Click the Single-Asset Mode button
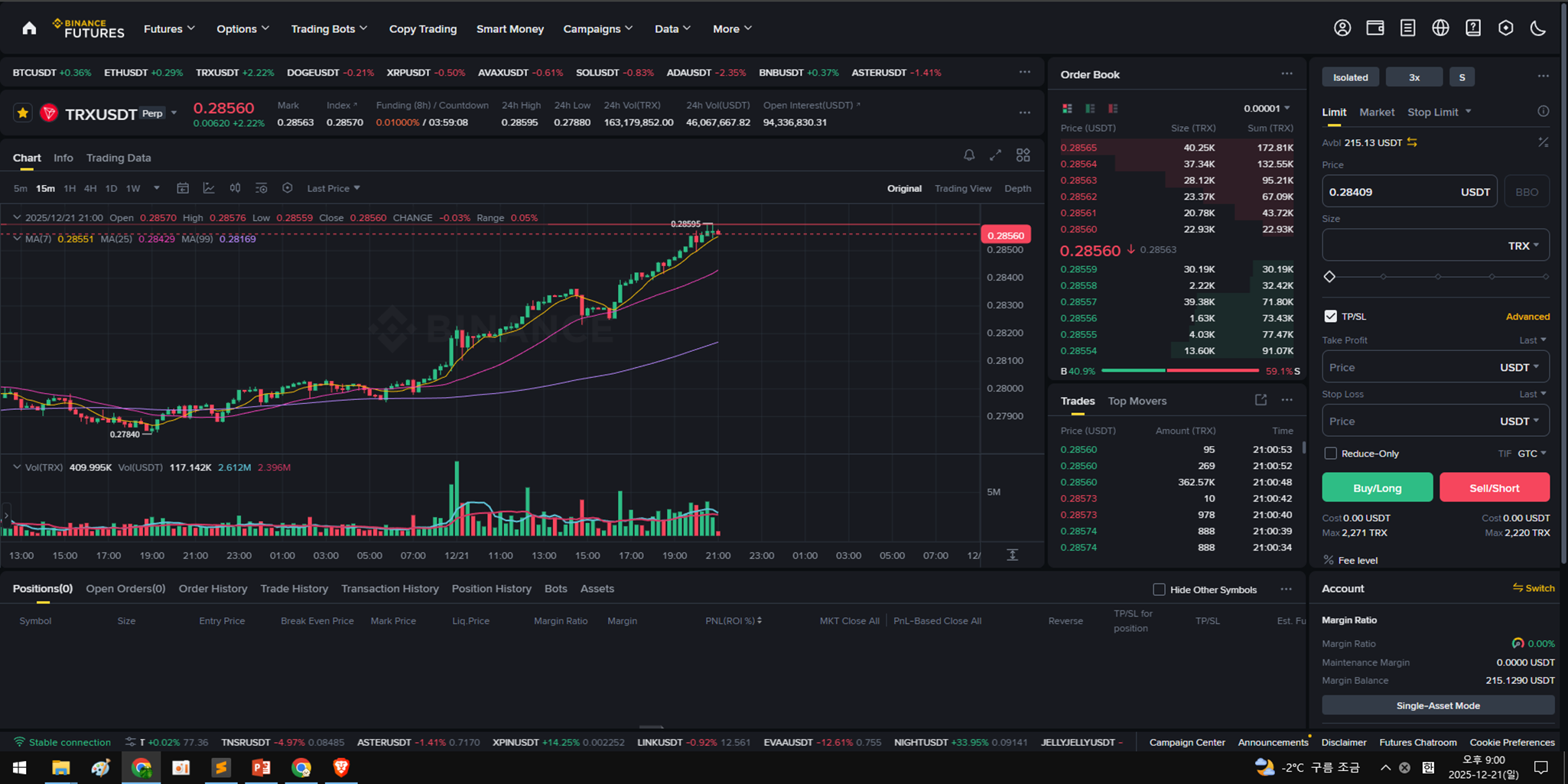This screenshot has height=784, width=1568. click(x=1438, y=705)
